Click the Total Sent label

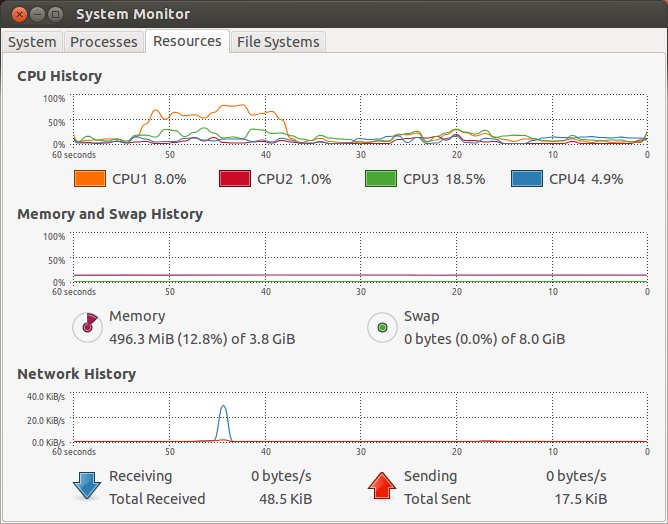438,499
